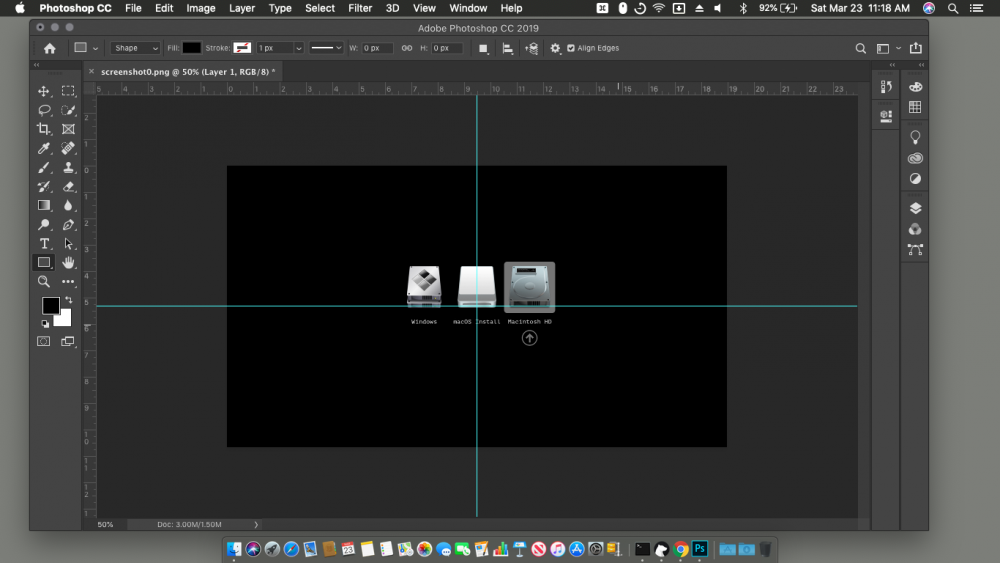Open the Layers panel icon

tap(915, 208)
